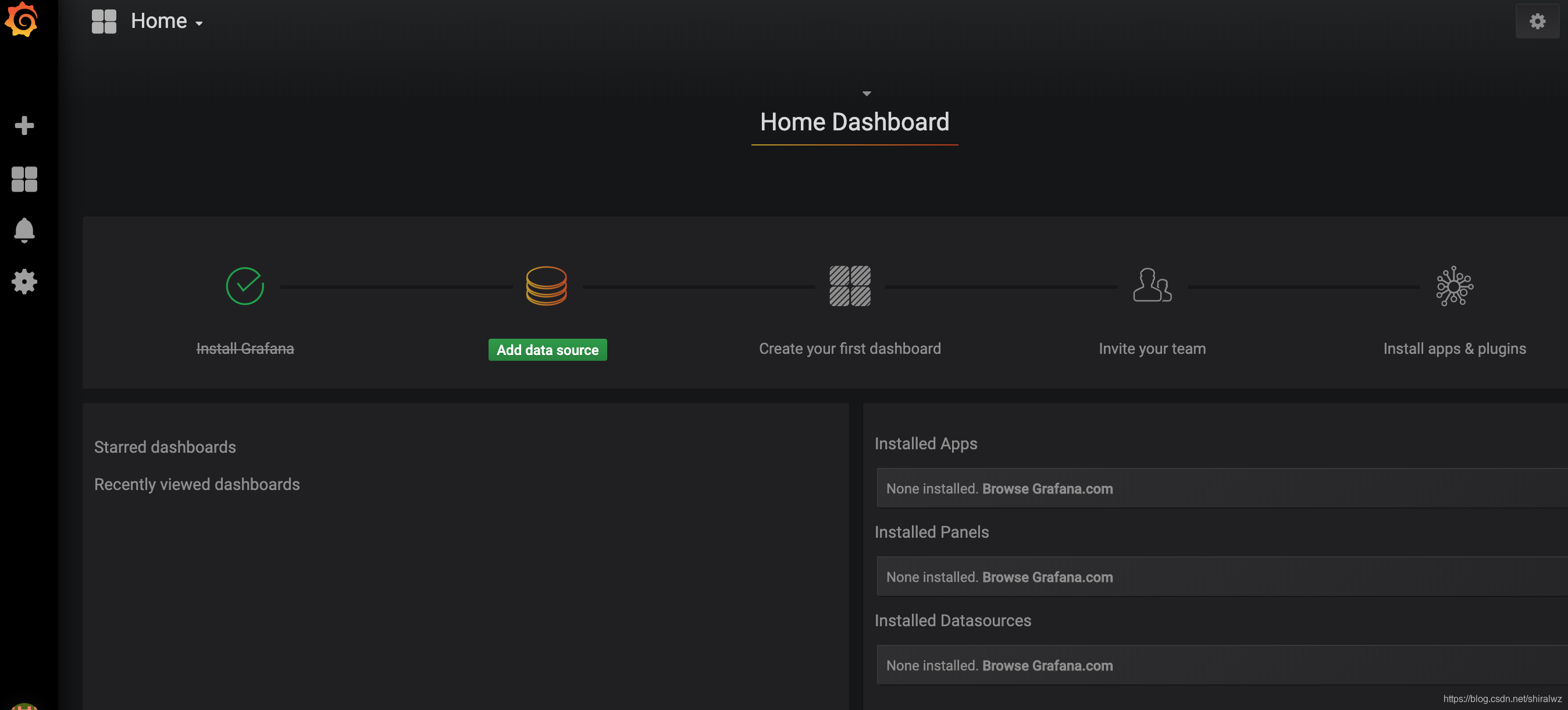Click the Recently viewed dashboards heading

197,485
